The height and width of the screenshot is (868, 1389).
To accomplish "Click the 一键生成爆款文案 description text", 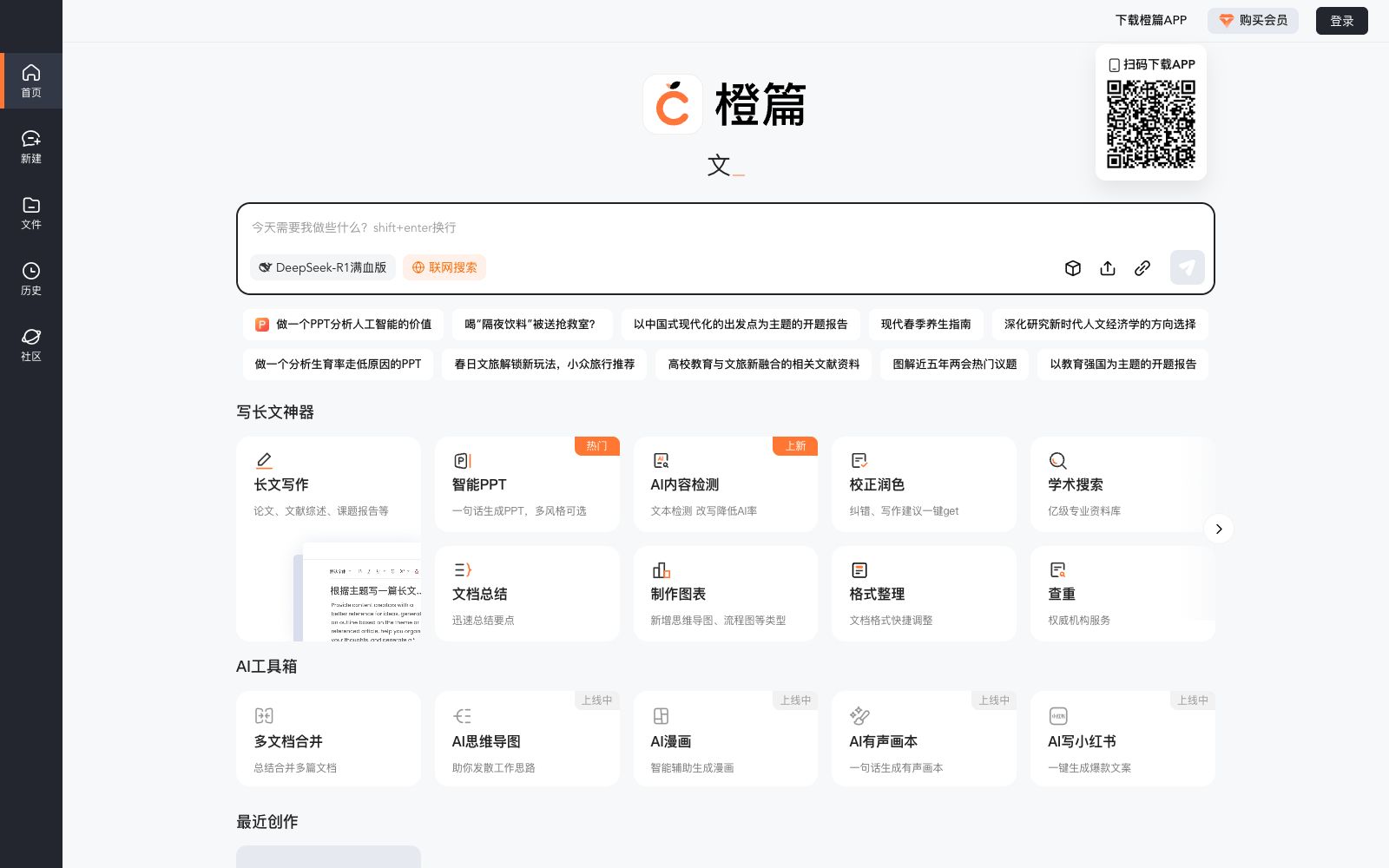I will (1089, 768).
